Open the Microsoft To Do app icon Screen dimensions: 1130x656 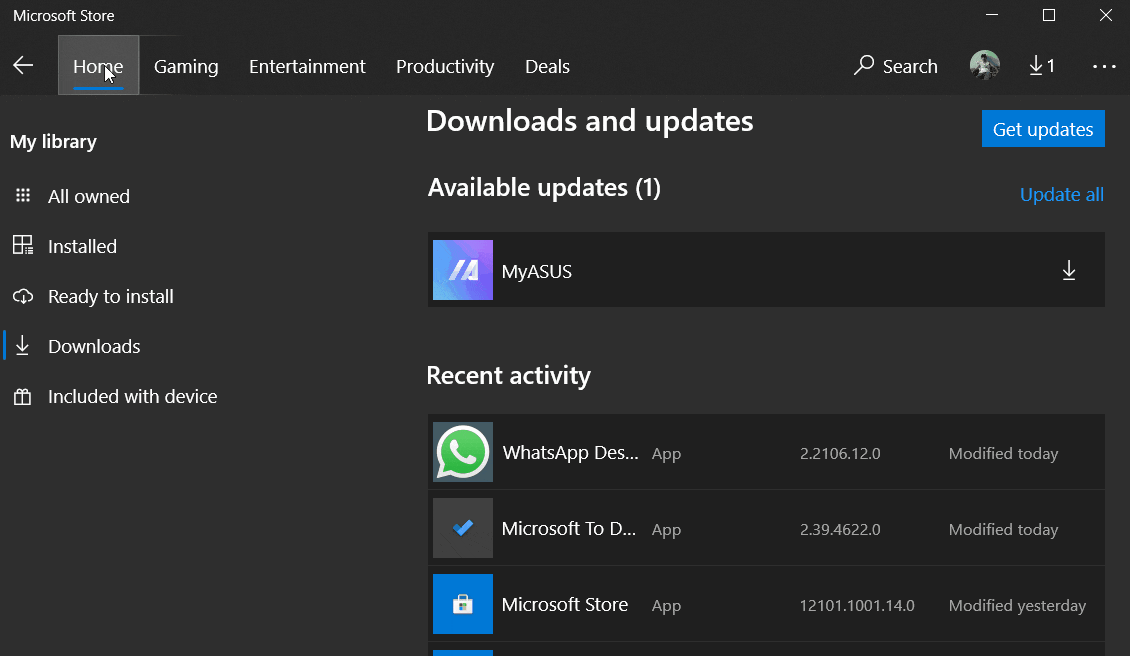462,528
